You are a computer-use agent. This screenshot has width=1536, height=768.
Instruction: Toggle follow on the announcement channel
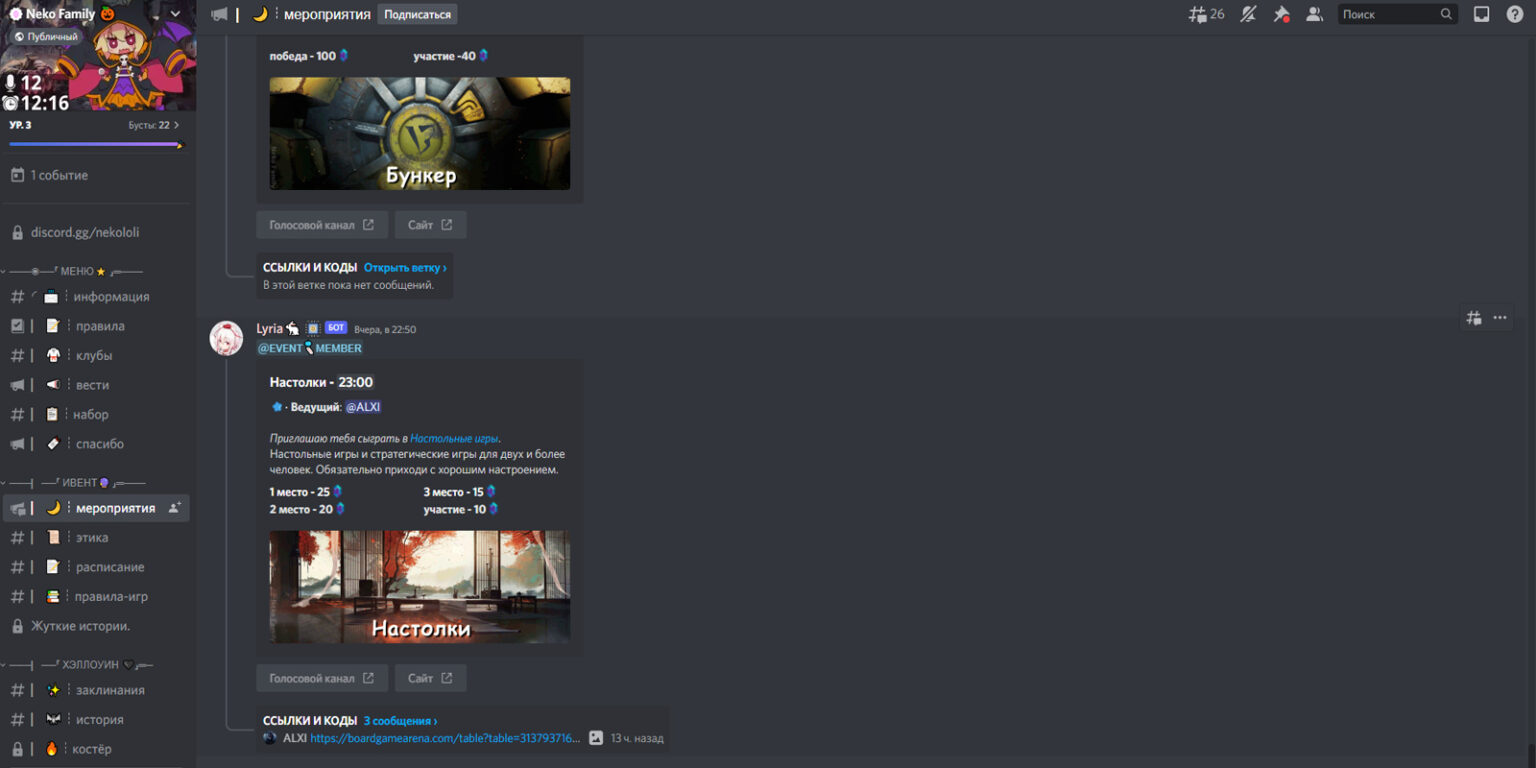click(x=417, y=14)
